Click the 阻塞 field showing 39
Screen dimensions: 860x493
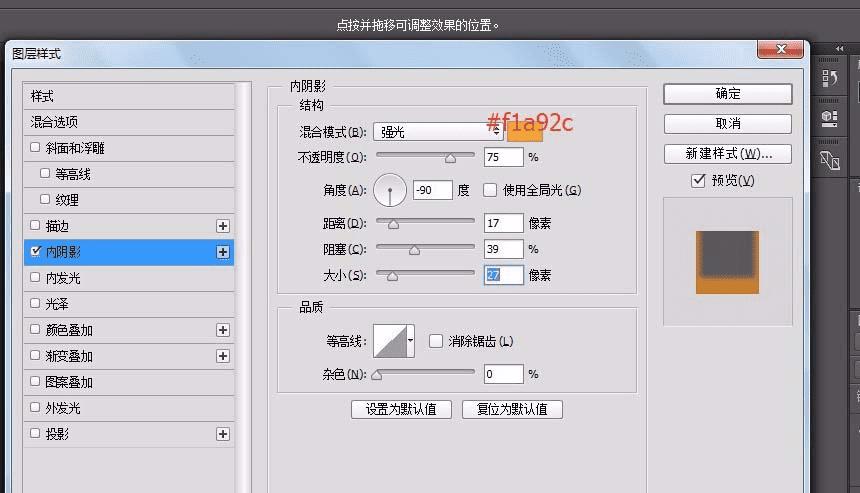(503, 249)
